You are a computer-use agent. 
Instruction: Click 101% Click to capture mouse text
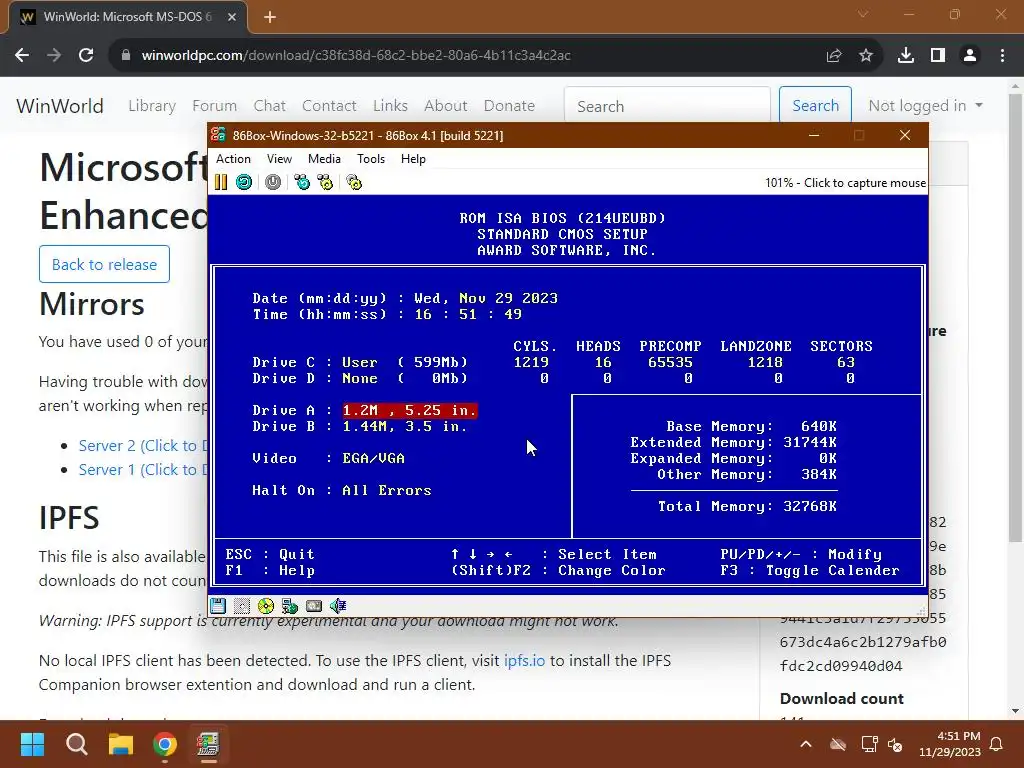pyautogui.click(x=845, y=183)
